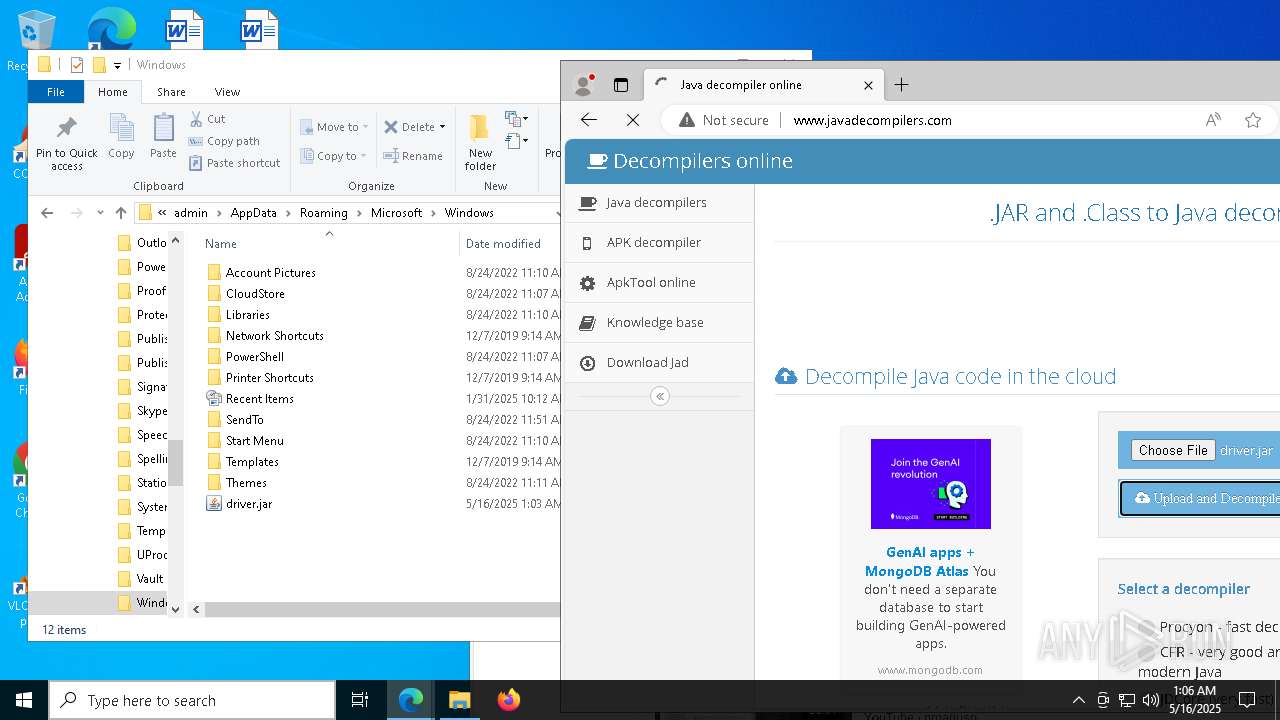Click Download Jad sidebar item
The image size is (1280, 720).
pos(659,362)
